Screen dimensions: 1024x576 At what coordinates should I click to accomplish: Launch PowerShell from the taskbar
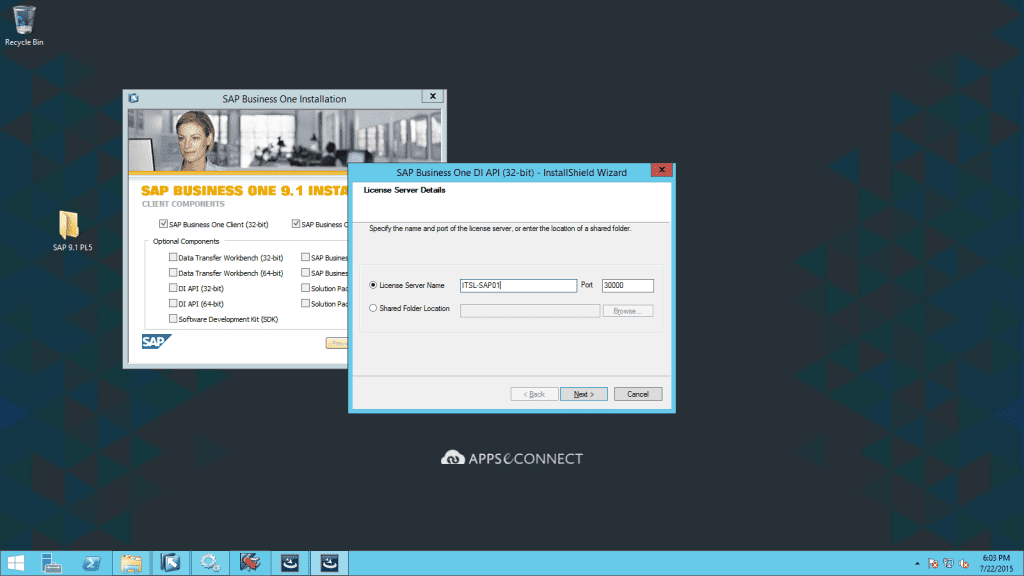90,563
